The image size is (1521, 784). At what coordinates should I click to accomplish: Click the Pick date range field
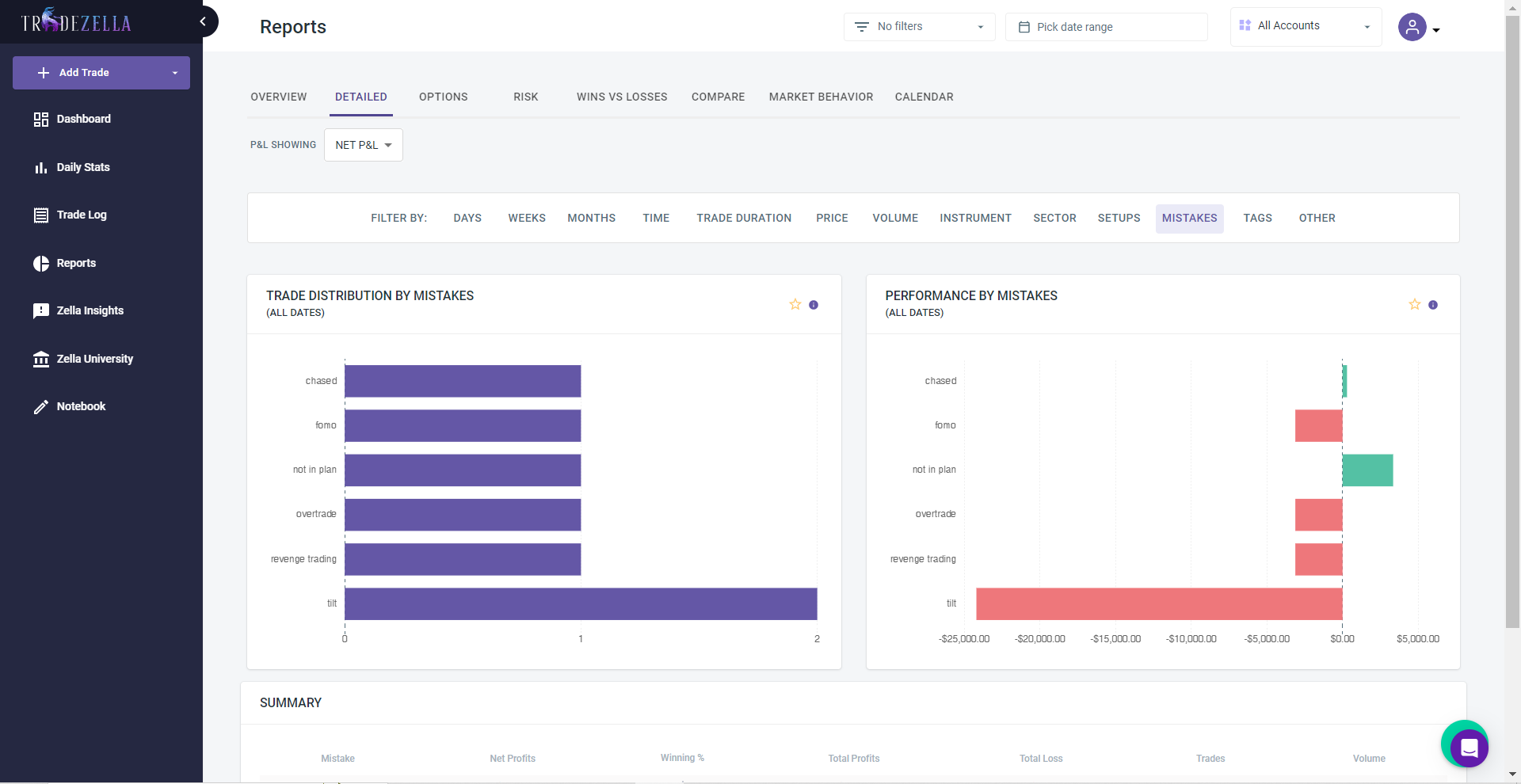(x=1106, y=27)
